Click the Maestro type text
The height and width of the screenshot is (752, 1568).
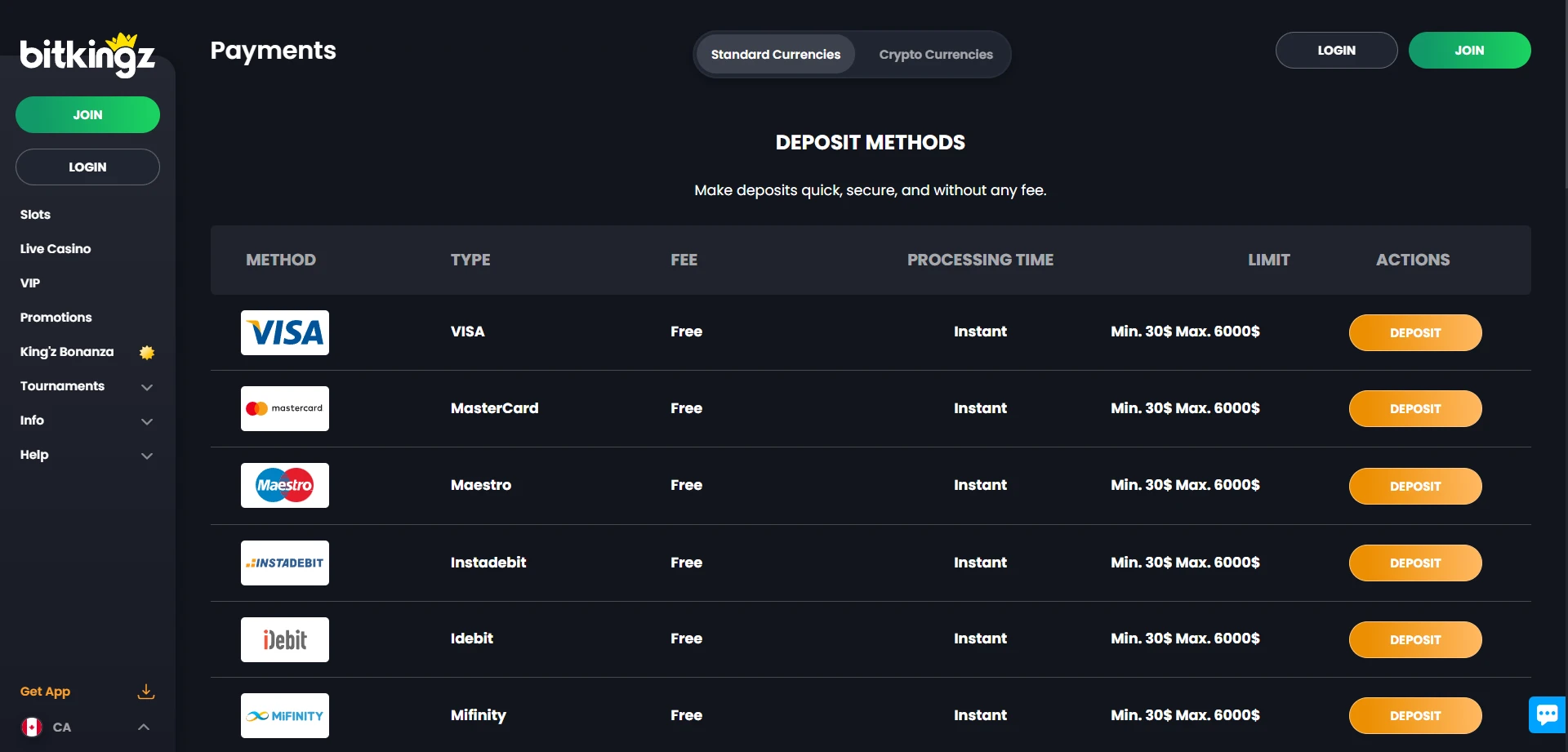point(481,485)
